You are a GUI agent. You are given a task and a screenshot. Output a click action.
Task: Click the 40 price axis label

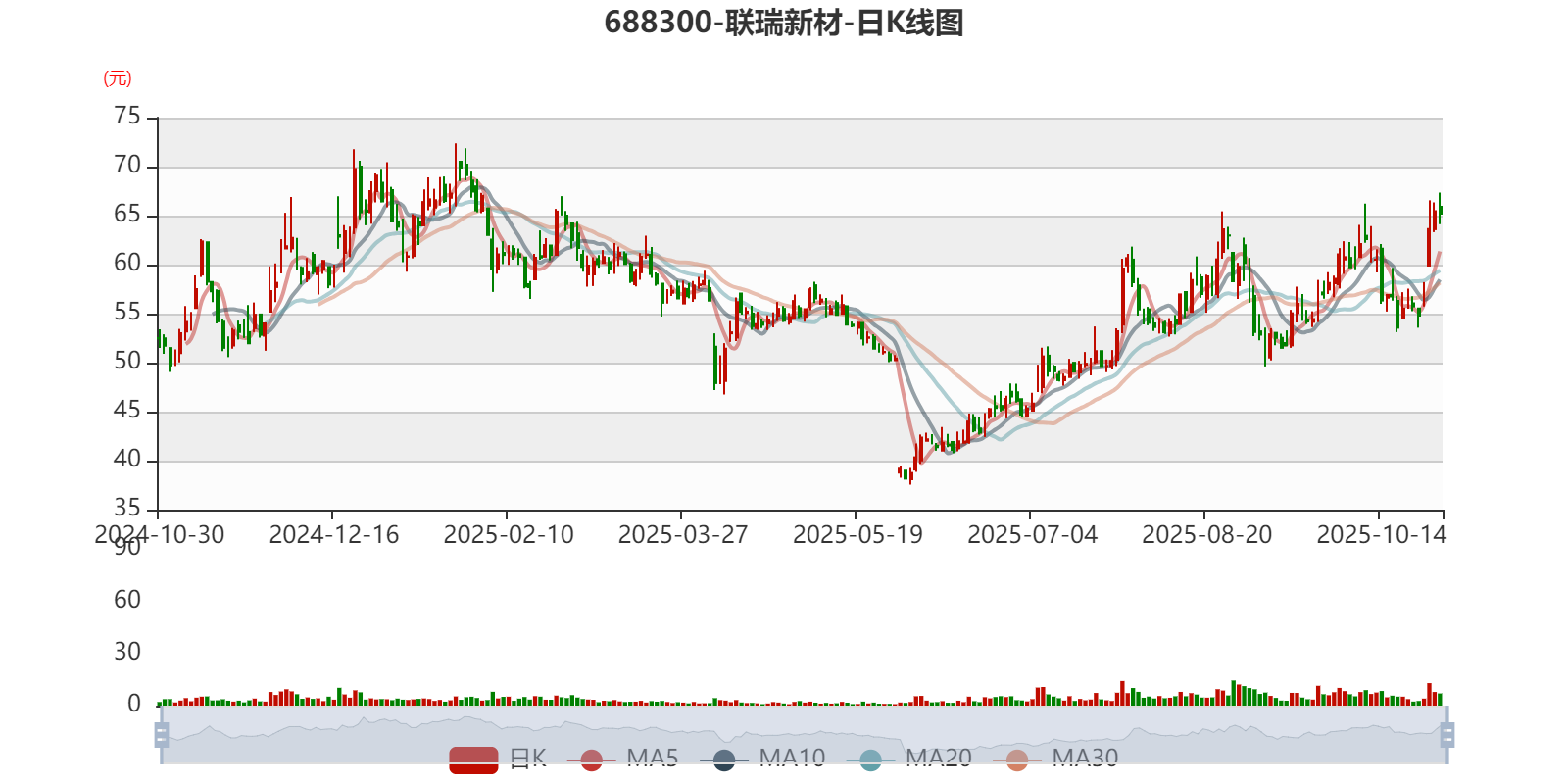pyautogui.click(x=127, y=460)
